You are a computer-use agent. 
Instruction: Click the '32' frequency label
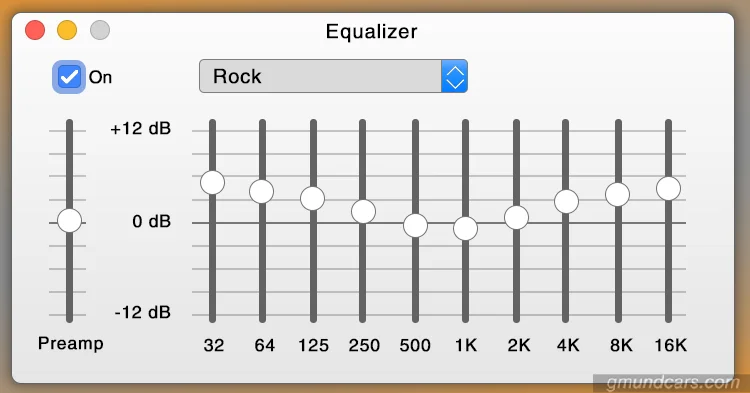(213, 345)
